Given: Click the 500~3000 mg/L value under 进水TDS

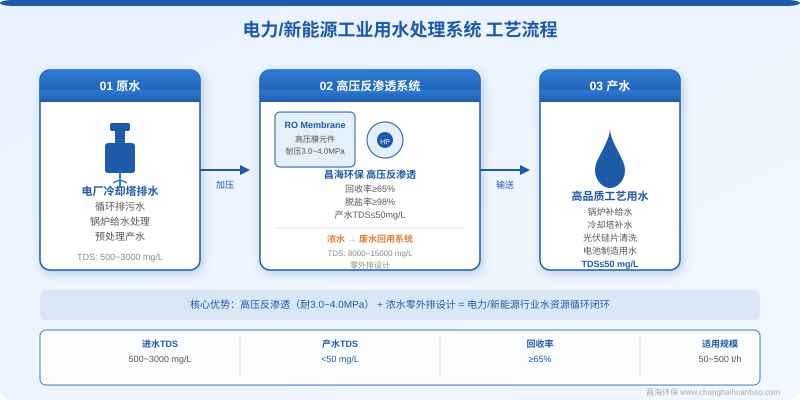Looking at the screenshot, I should tap(160, 359).
